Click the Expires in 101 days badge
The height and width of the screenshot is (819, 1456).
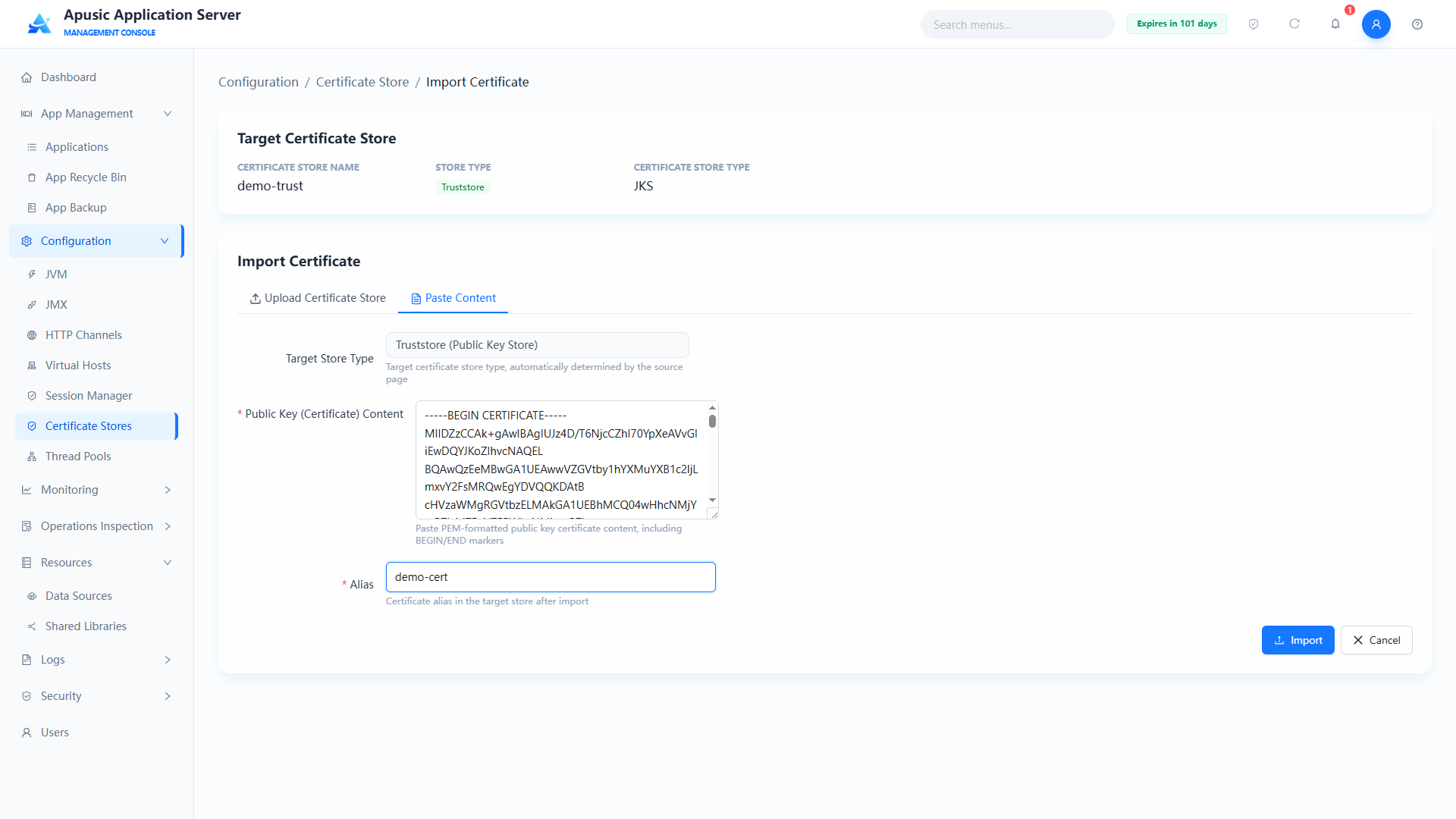click(1177, 24)
